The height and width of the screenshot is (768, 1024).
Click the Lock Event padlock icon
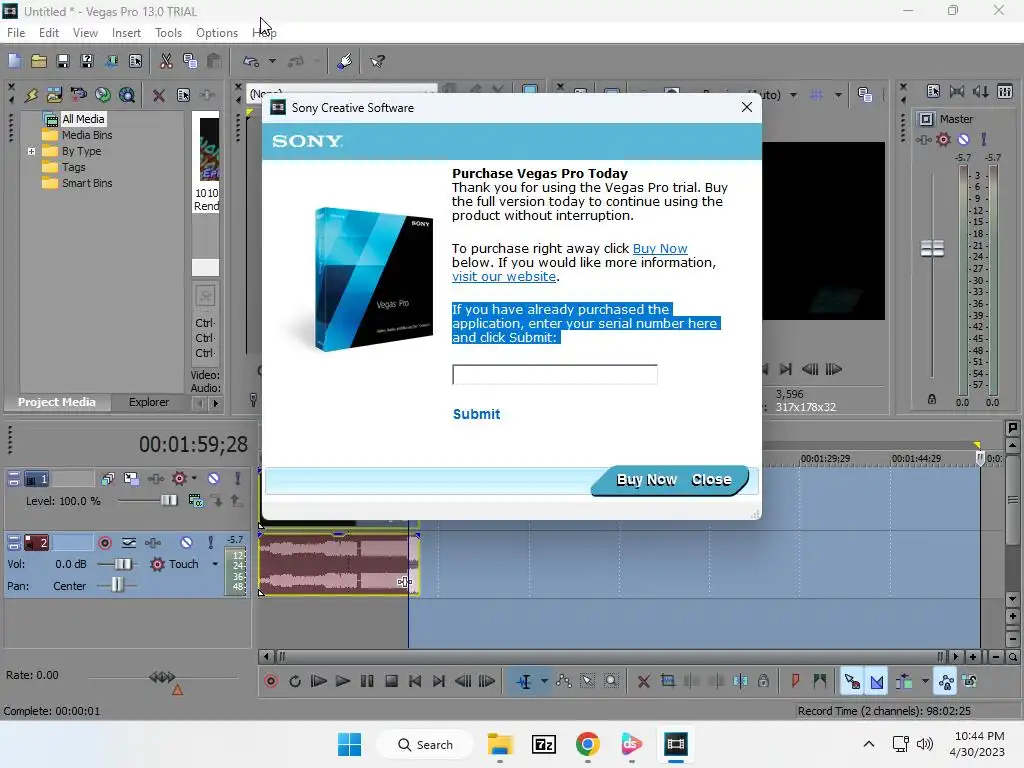click(x=763, y=681)
